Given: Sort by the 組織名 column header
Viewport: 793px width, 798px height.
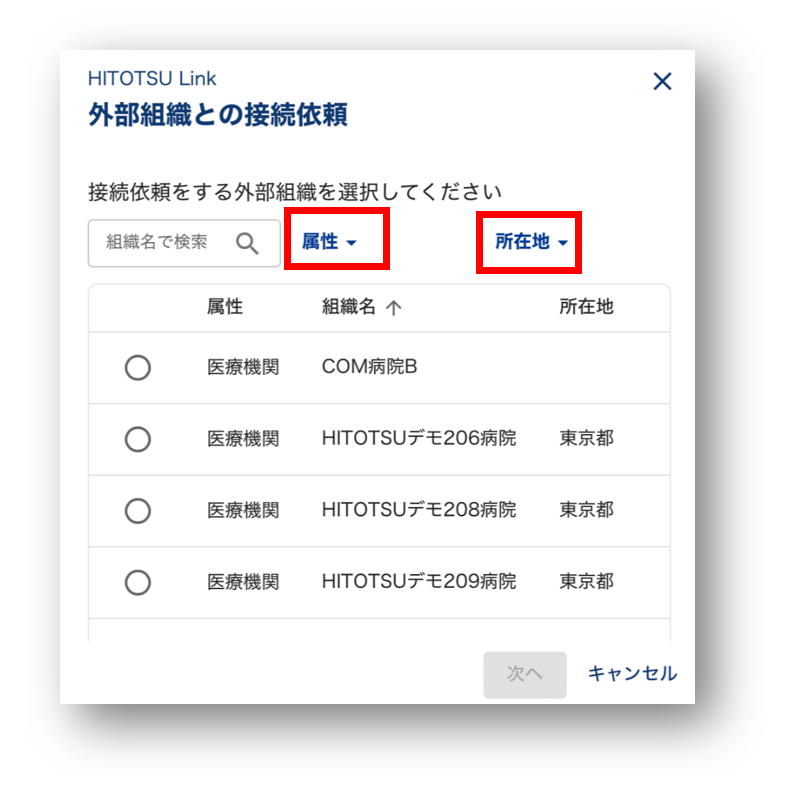Looking at the screenshot, I should tap(349, 307).
